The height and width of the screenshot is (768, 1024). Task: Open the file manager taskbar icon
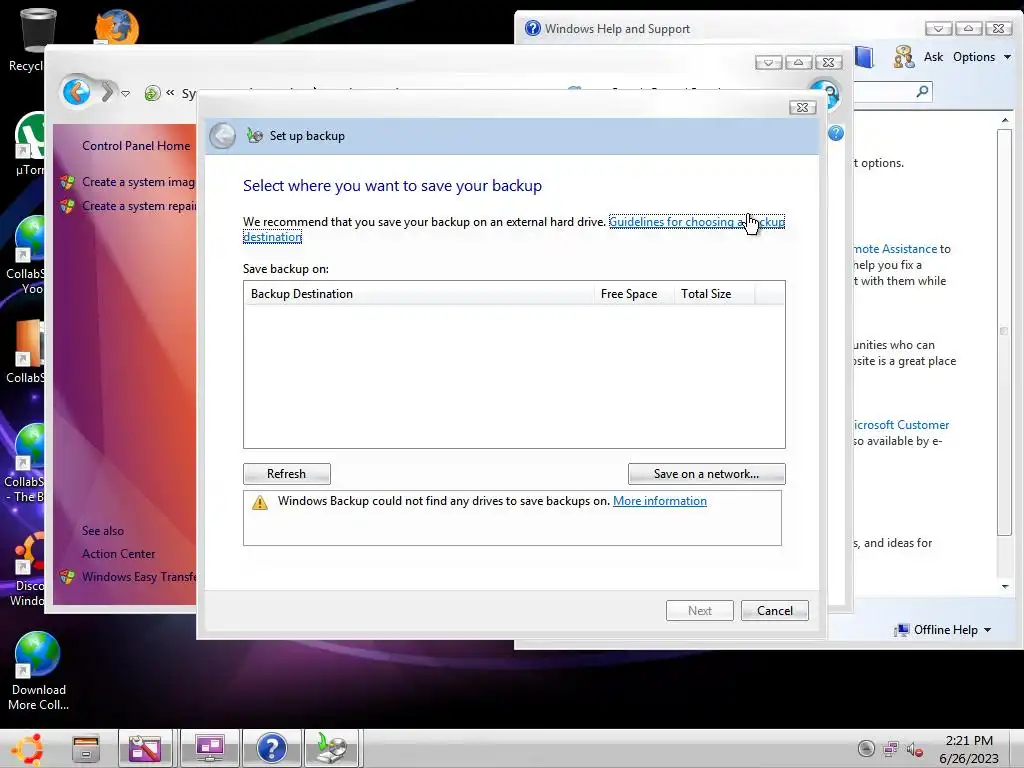(x=86, y=748)
